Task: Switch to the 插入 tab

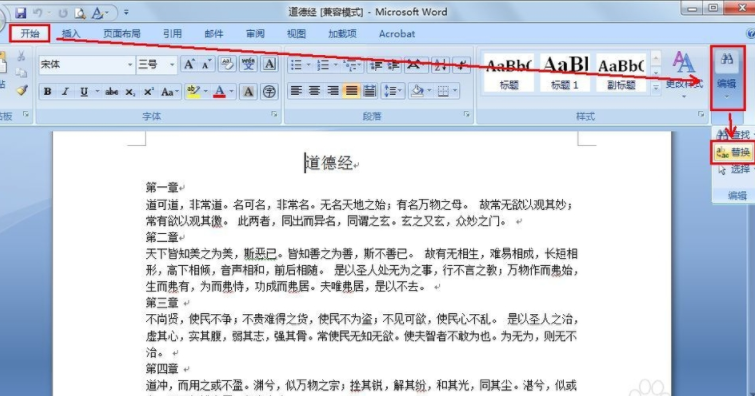Action: (71, 34)
